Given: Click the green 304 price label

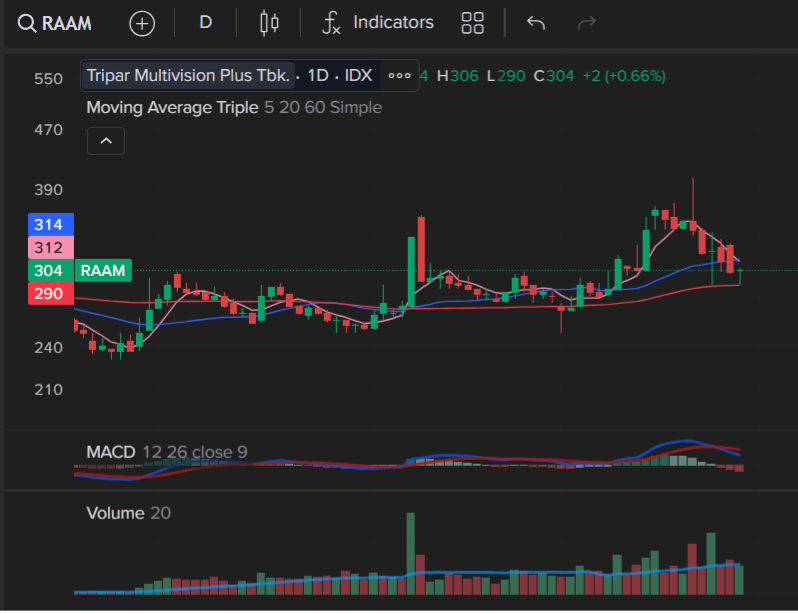Looking at the screenshot, I should (51, 270).
